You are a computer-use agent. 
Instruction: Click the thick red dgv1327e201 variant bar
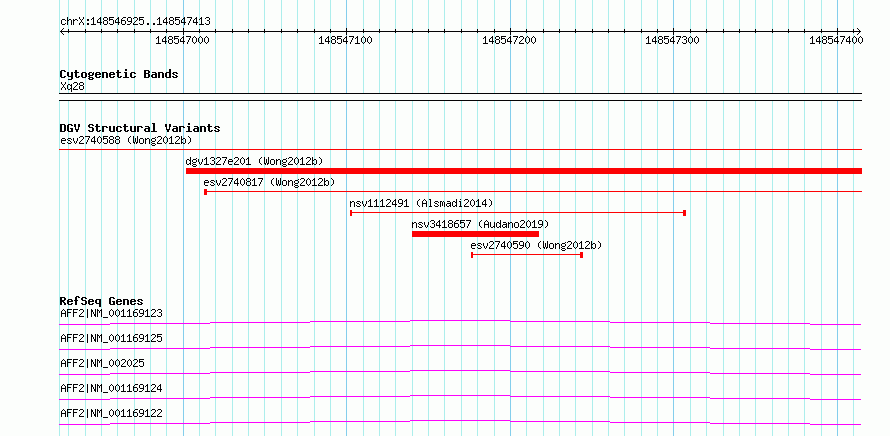[x=524, y=171]
